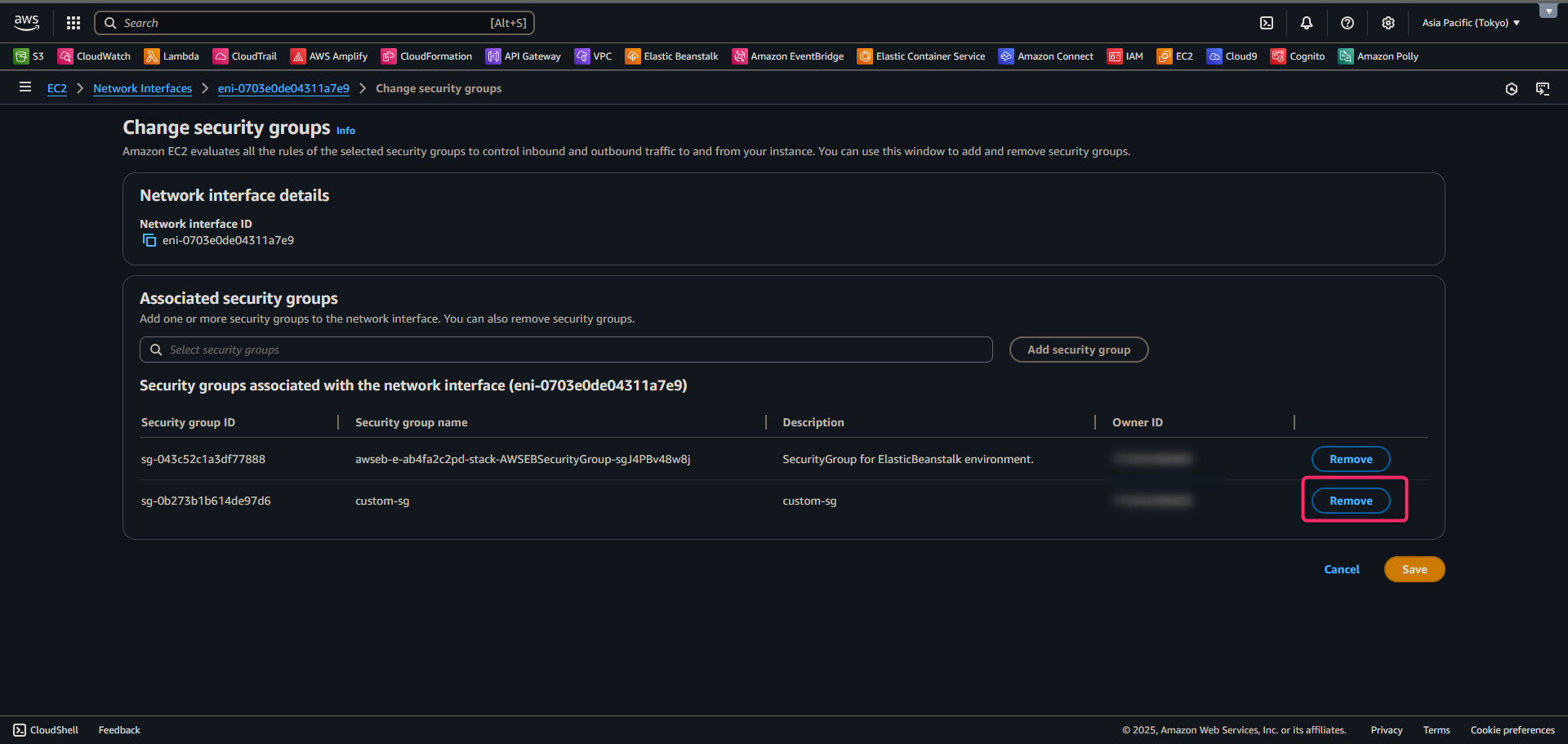Expand the Asia Pacific (Tokyo) region dropdown
The image size is (1568, 744).
pyautogui.click(x=1471, y=23)
